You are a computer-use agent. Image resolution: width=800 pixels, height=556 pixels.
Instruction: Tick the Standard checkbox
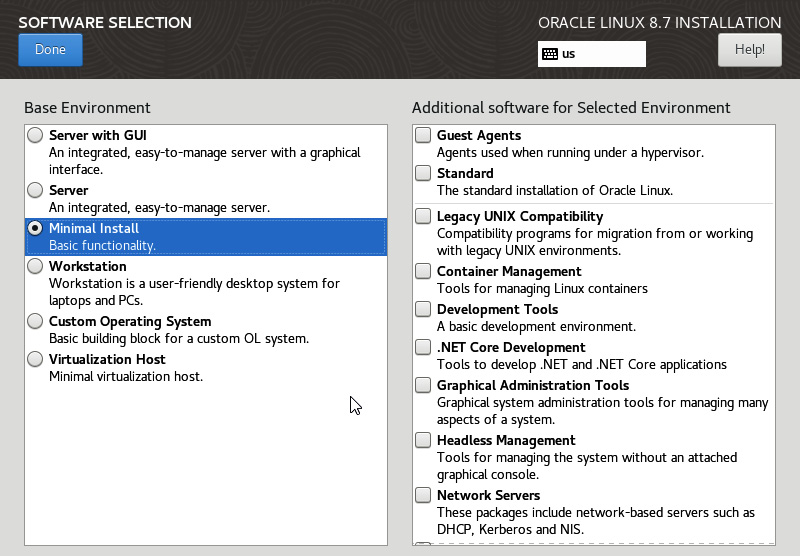coord(423,173)
